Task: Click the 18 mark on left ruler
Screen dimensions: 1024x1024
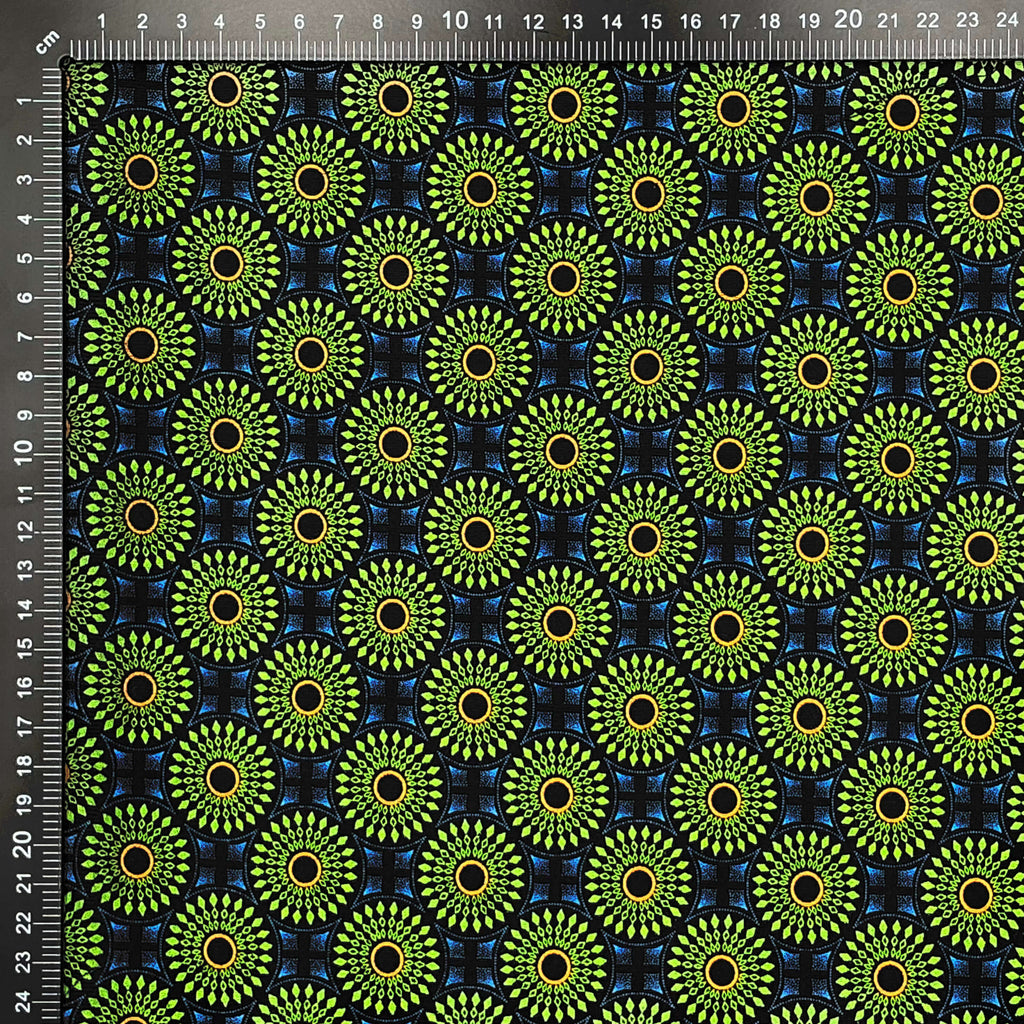Action: coord(24,763)
